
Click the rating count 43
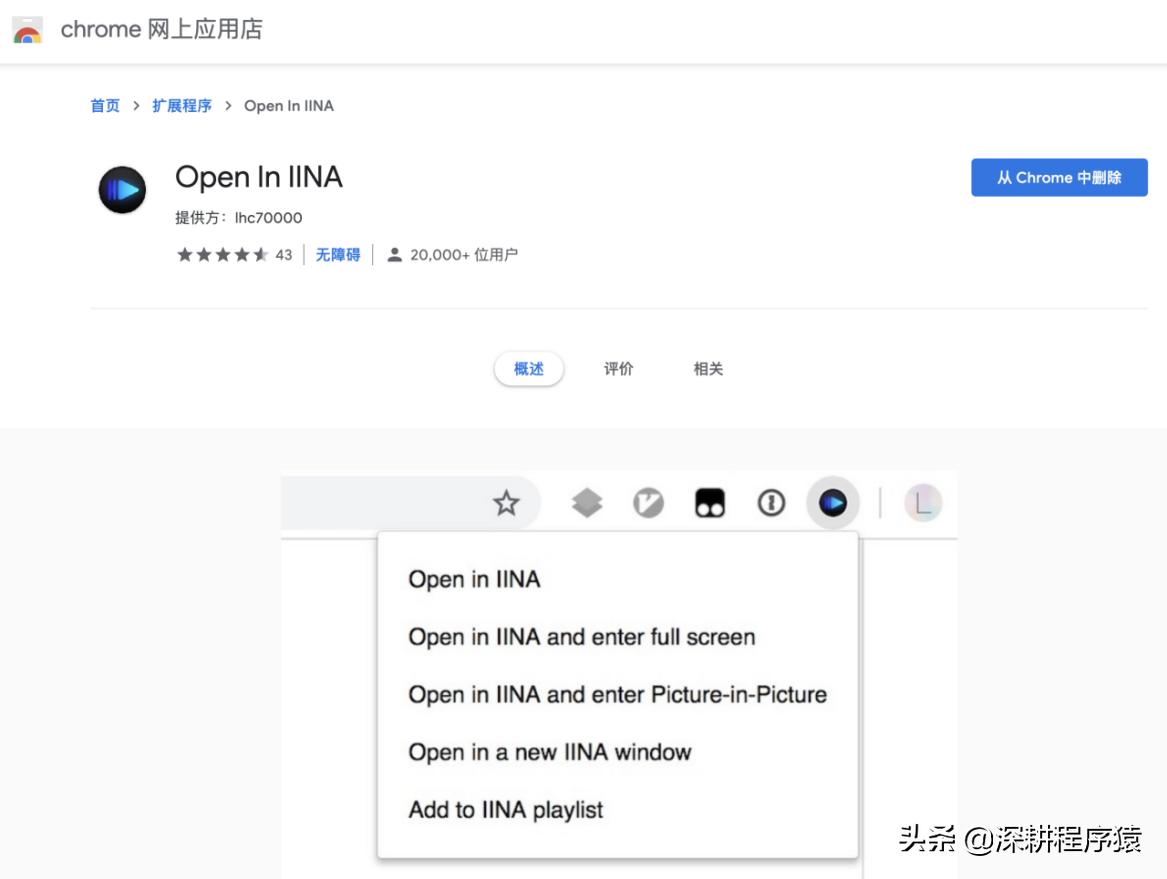(284, 255)
